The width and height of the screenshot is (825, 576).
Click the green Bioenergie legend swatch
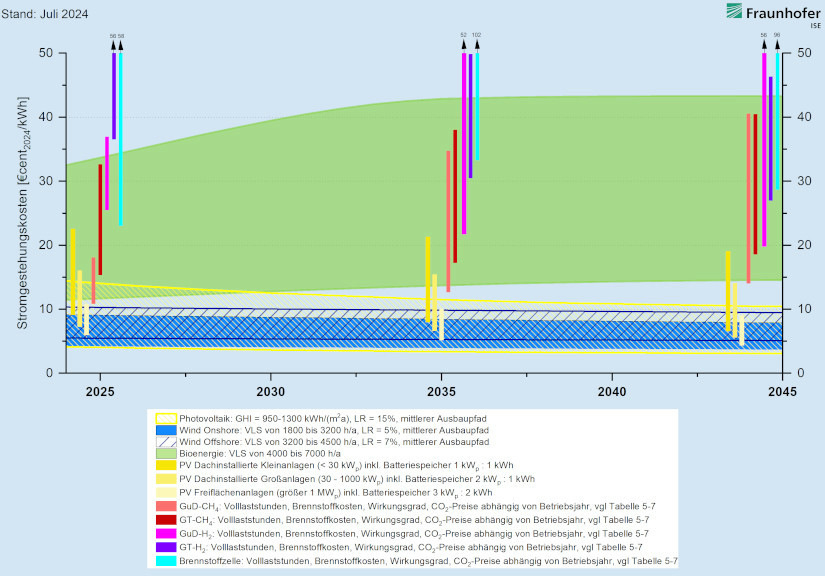tap(164, 454)
